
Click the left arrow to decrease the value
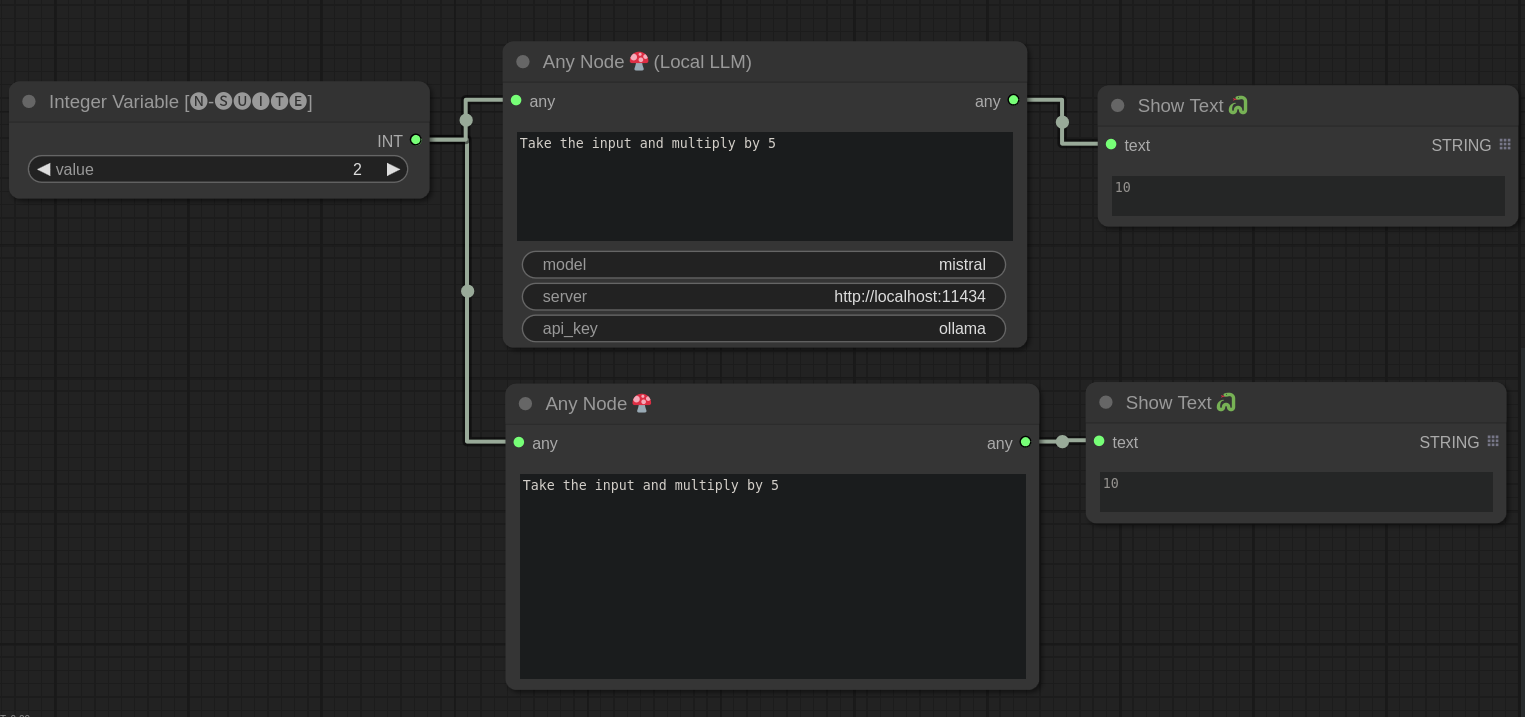pyautogui.click(x=44, y=169)
